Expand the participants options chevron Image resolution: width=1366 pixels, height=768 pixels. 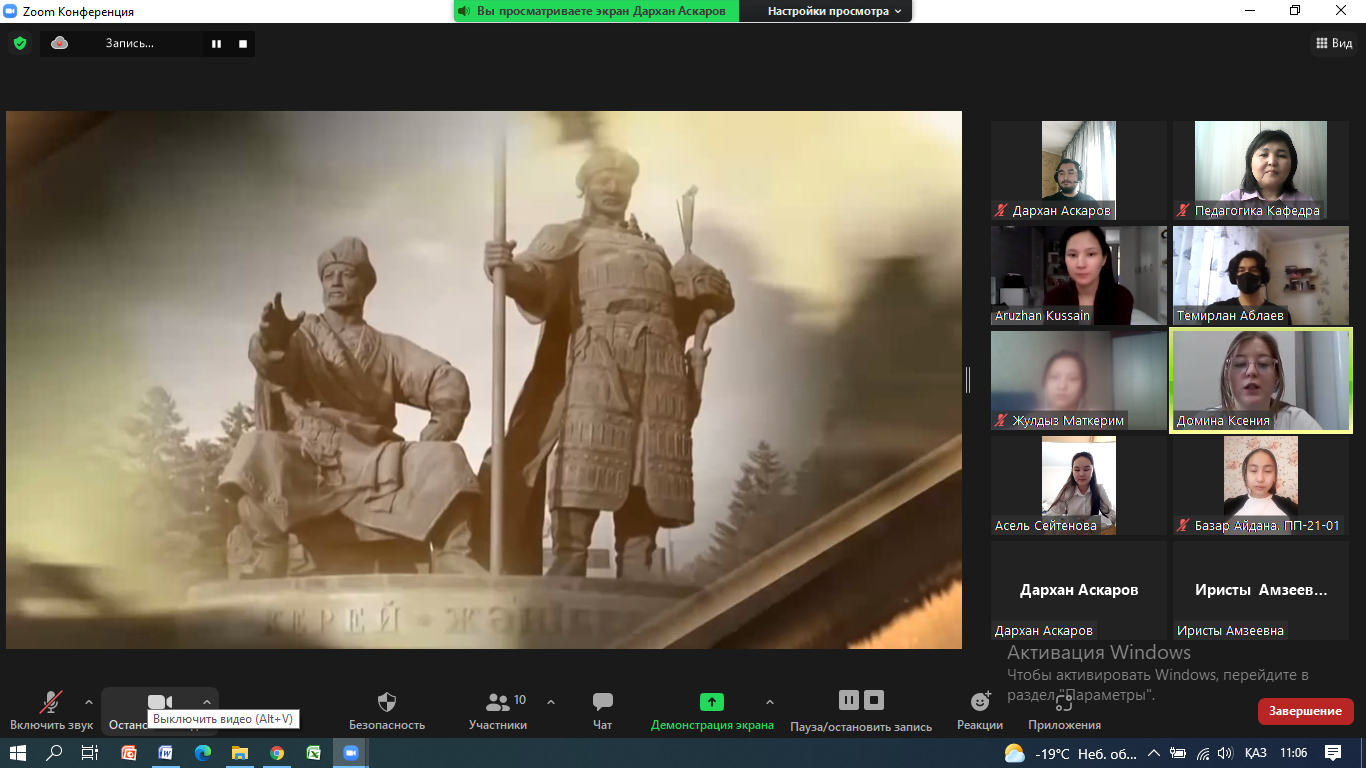(x=551, y=702)
